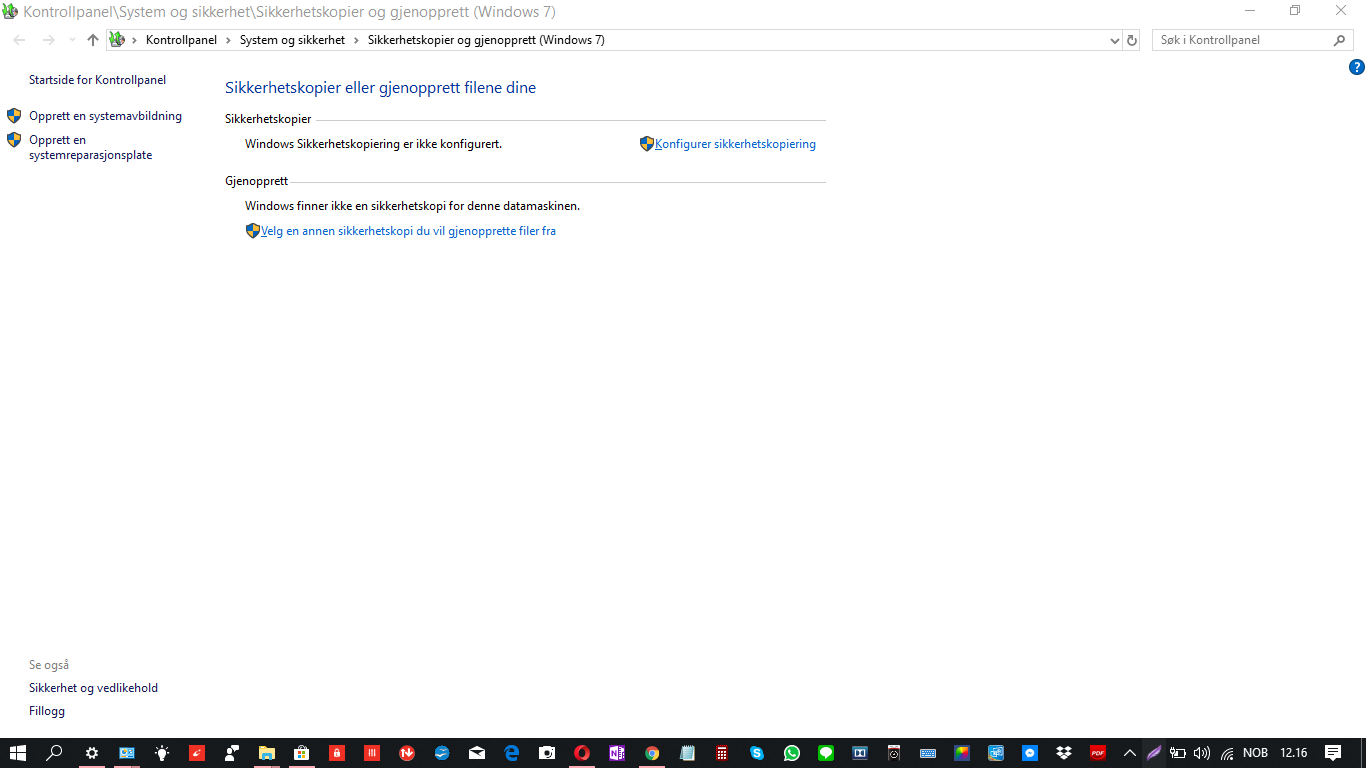The width and height of the screenshot is (1366, 768).
Task: Open Facebook Messenger on the taskbar
Action: pos(1030,753)
